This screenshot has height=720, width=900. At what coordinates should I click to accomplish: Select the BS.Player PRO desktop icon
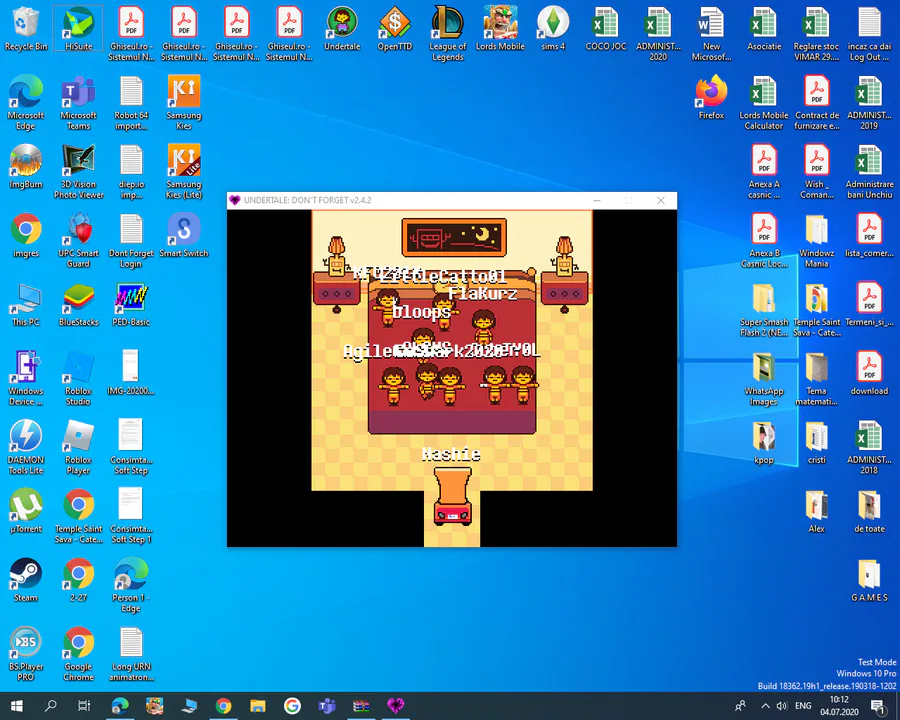(25, 653)
